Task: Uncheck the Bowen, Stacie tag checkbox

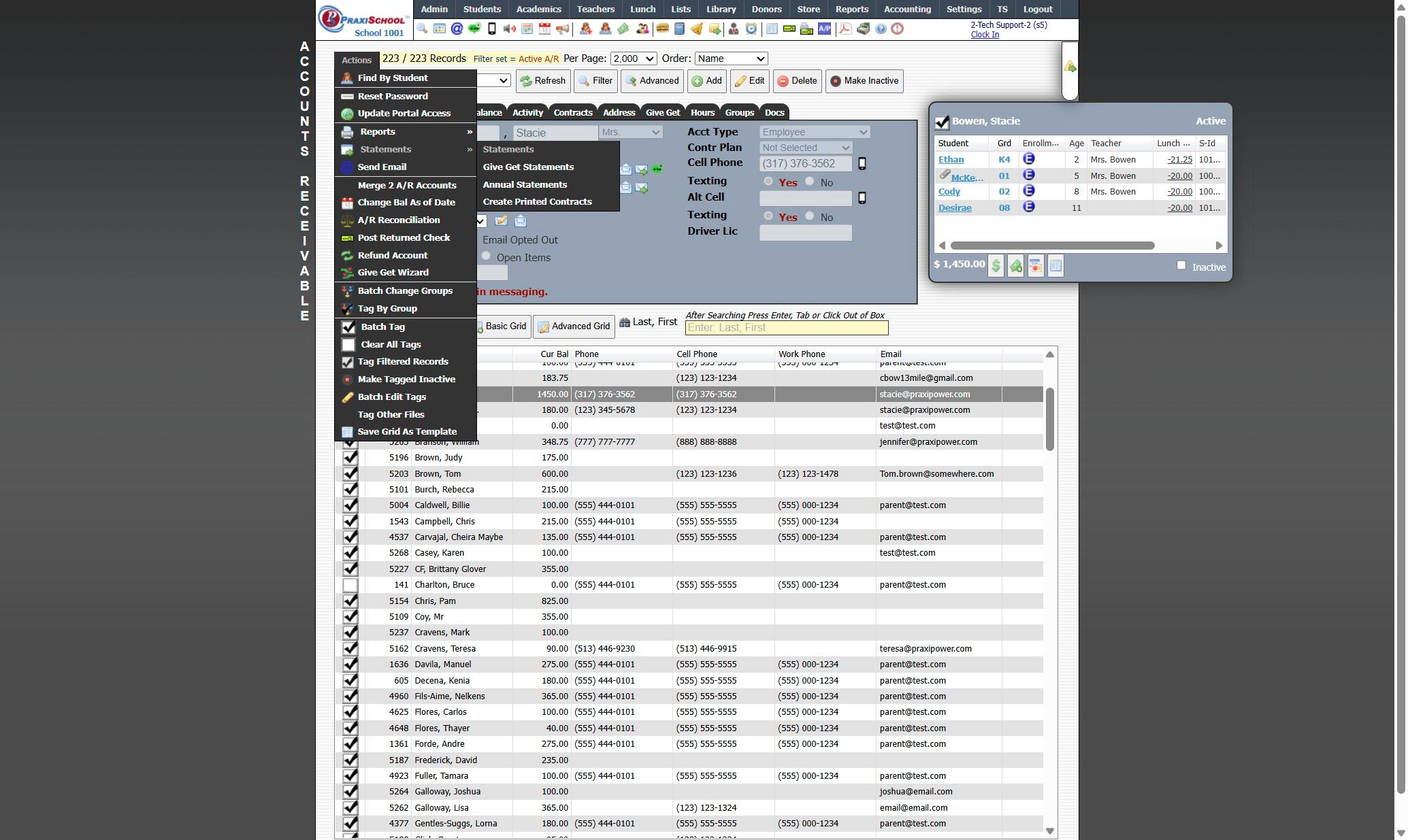Action: point(942,122)
